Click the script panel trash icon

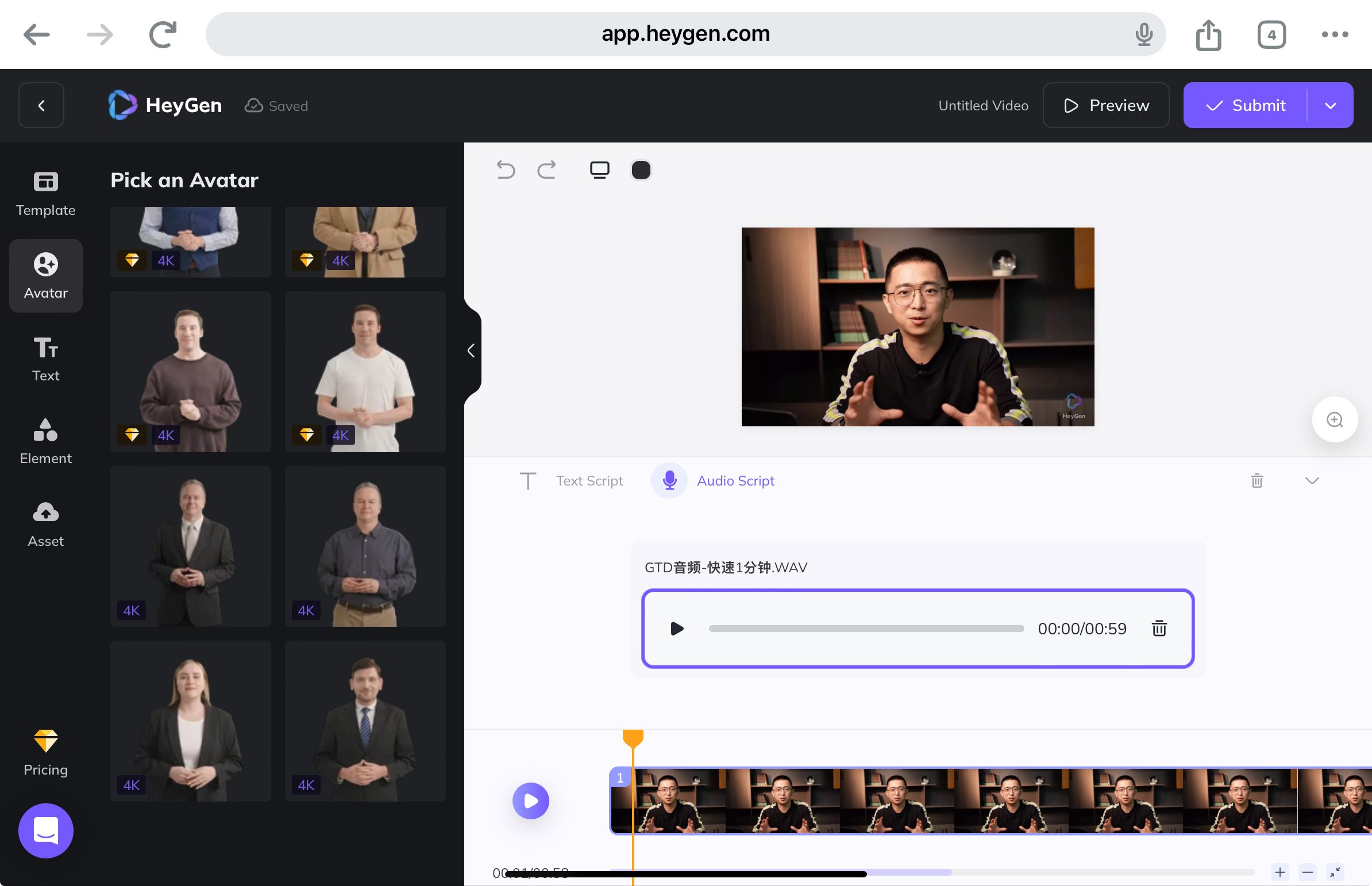(1257, 481)
